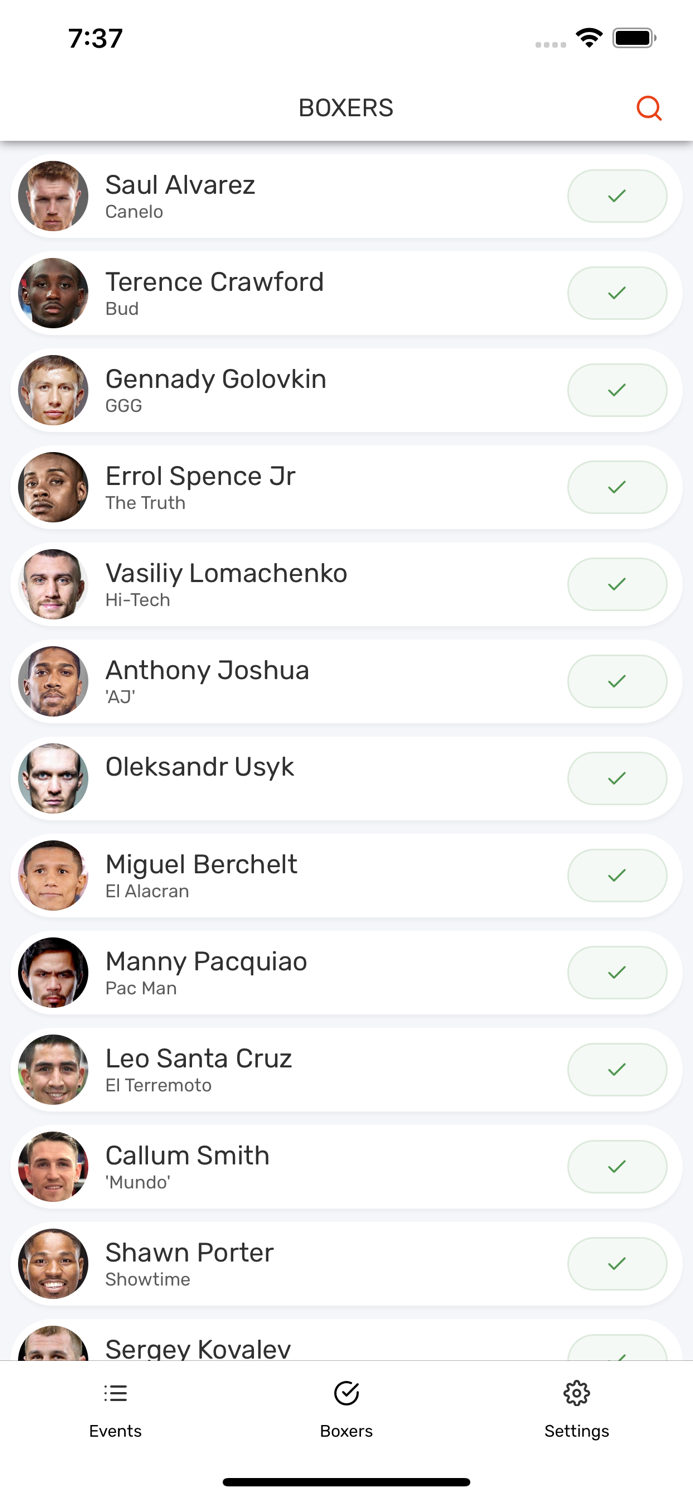Screen dimensions: 693x1500
Task: Uncheck Errol Spence Jr's selection
Action: [617, 487]
